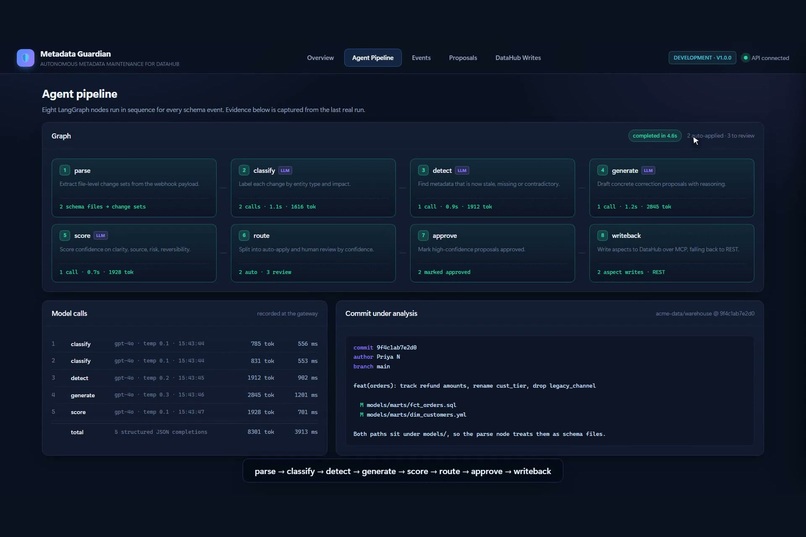Select the parse node card
Viewport: 806px width, 537px height.
point(134,188)
